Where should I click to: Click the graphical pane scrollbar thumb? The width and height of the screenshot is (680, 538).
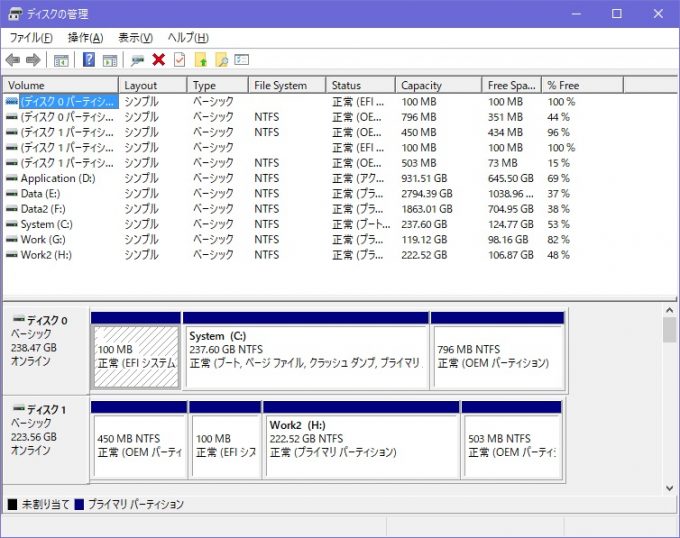670,329
